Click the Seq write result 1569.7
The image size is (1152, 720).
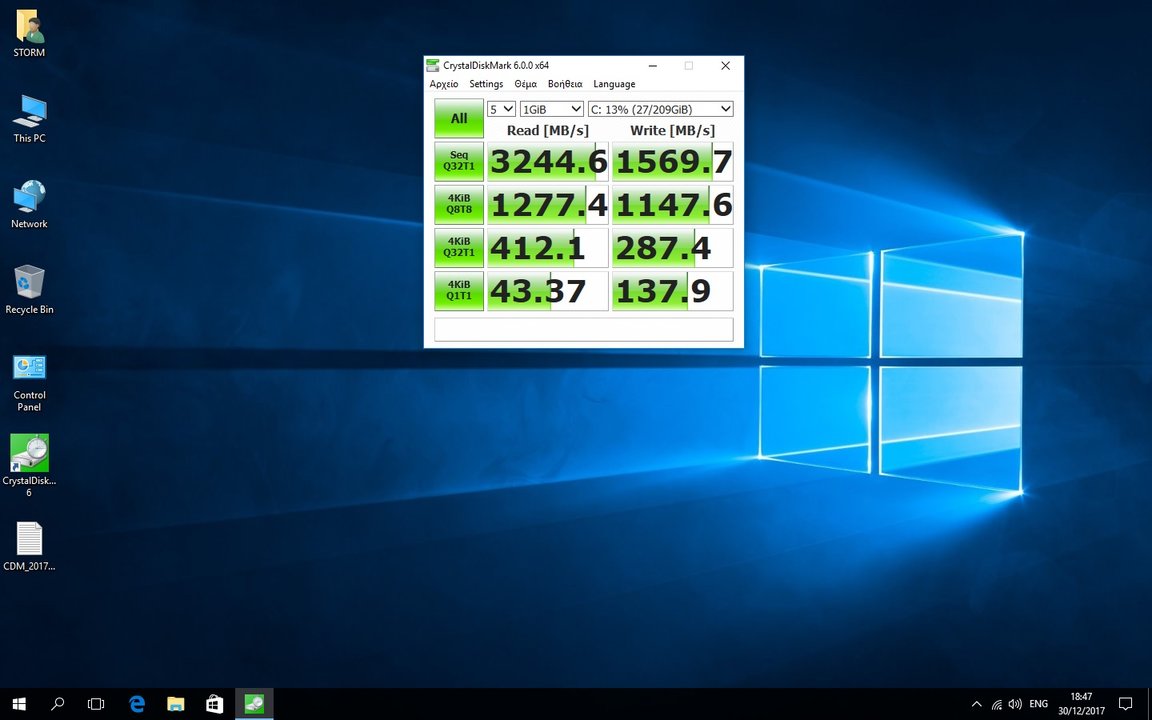coord(673,162)
